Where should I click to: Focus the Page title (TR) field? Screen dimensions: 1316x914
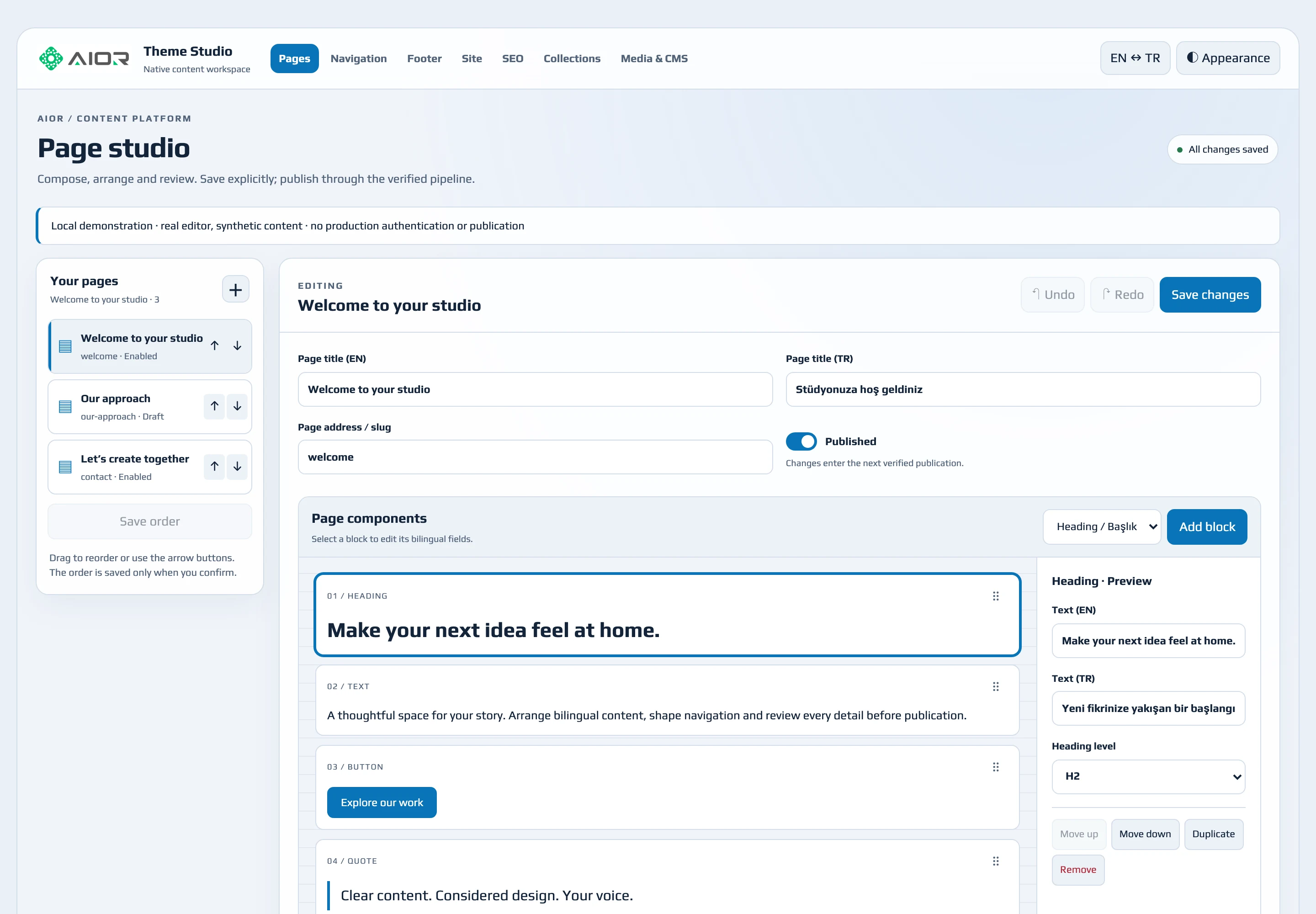coord(1023,389)
